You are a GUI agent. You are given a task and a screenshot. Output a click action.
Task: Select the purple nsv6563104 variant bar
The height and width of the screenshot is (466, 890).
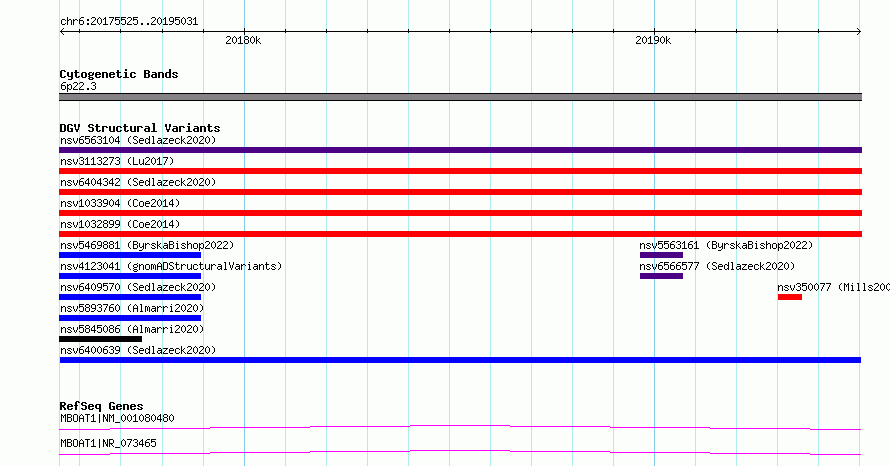tap(460, 150)
